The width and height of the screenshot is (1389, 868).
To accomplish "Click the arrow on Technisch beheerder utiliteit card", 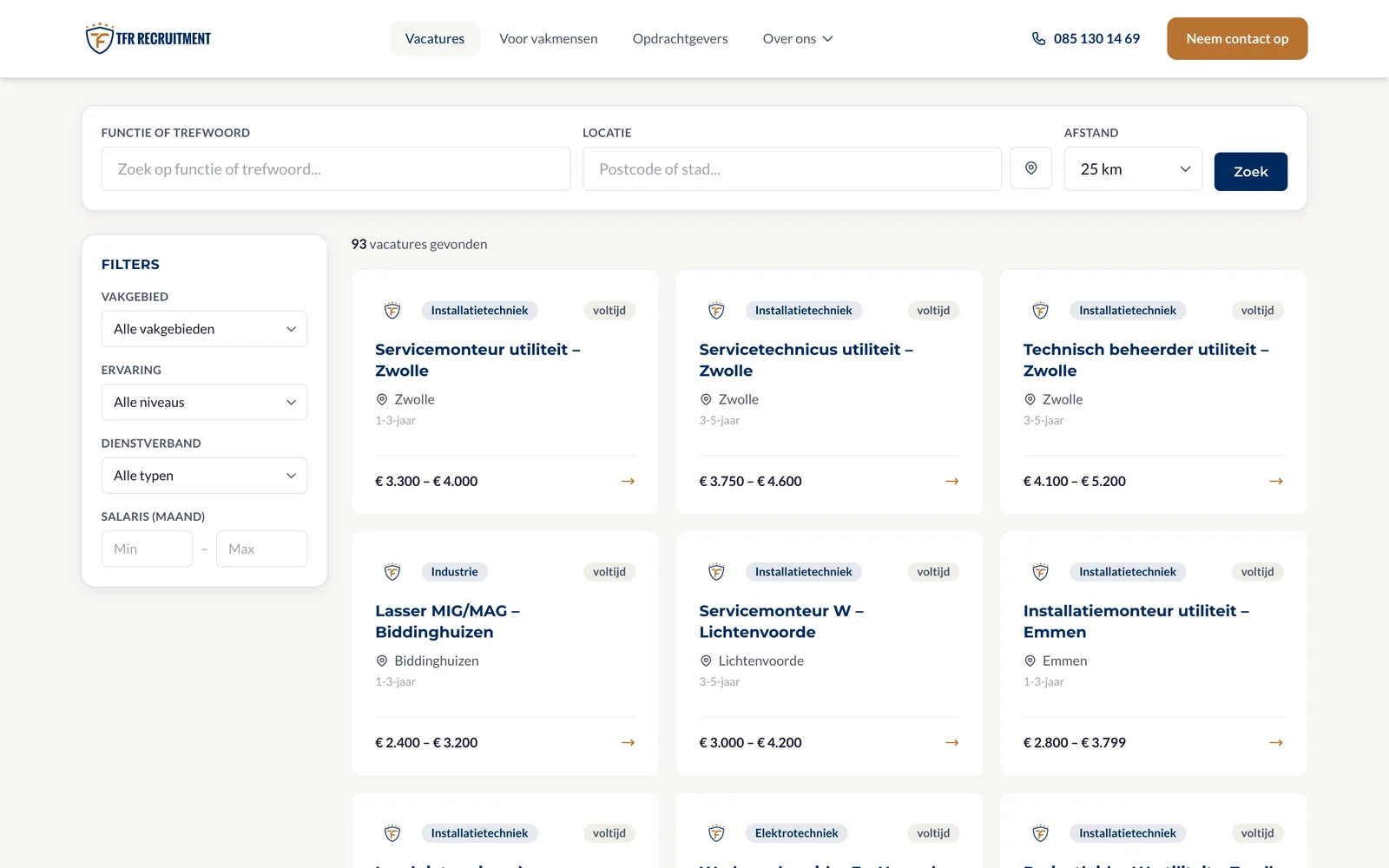I will [x=1275, y=481].
